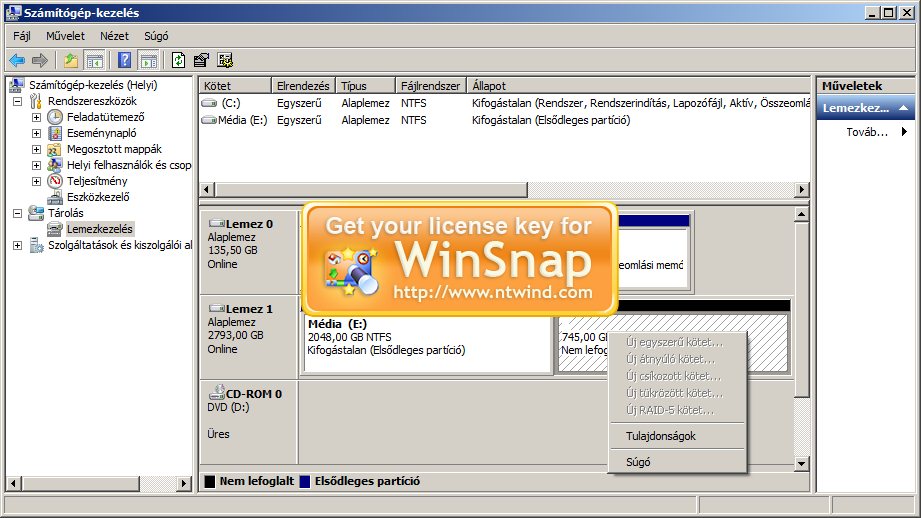Screen dimensions: 921x518
Task: Click the Helyi felhasználók users icon
Action: (55, 165)
